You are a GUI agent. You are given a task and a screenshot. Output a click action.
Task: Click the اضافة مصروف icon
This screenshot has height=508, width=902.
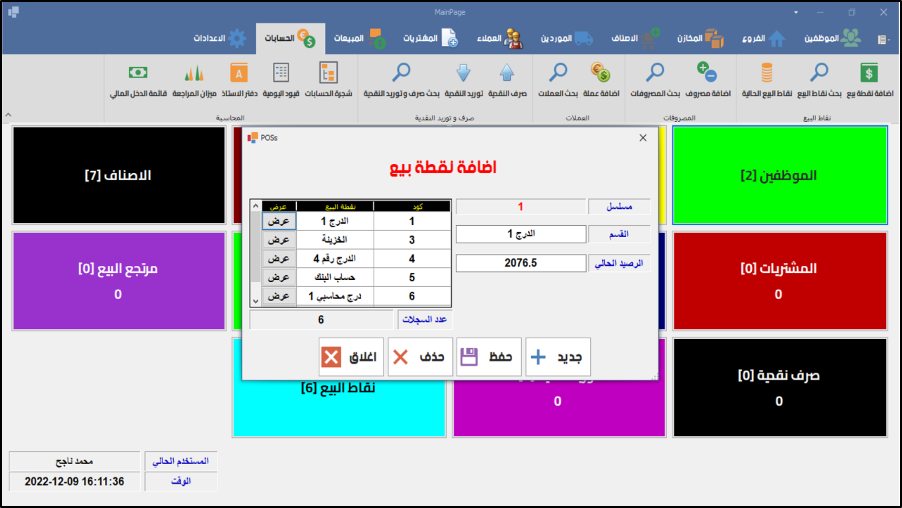tap(707, 73)
